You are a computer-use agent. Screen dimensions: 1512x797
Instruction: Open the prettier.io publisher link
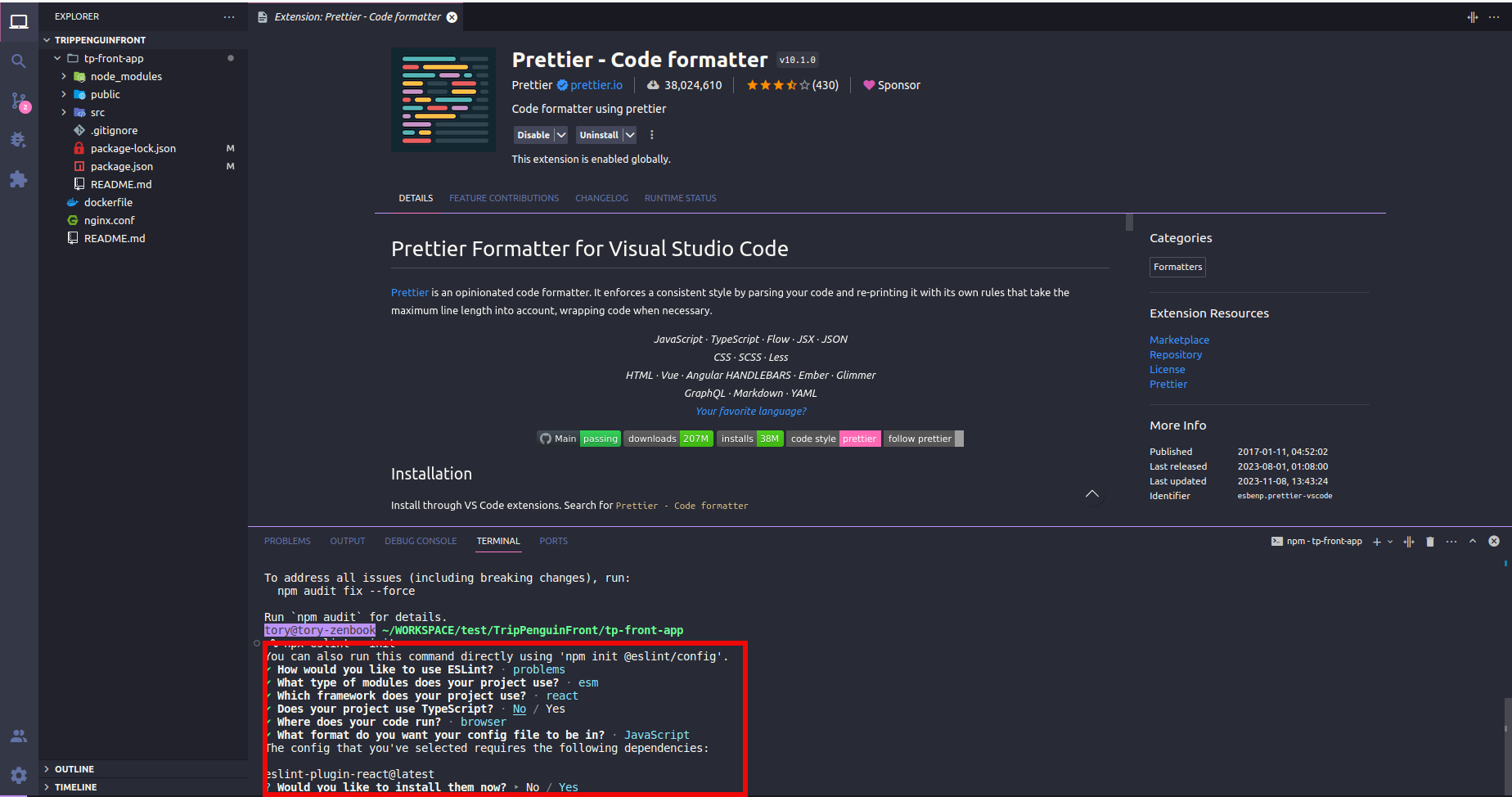[x=596, y=85]
